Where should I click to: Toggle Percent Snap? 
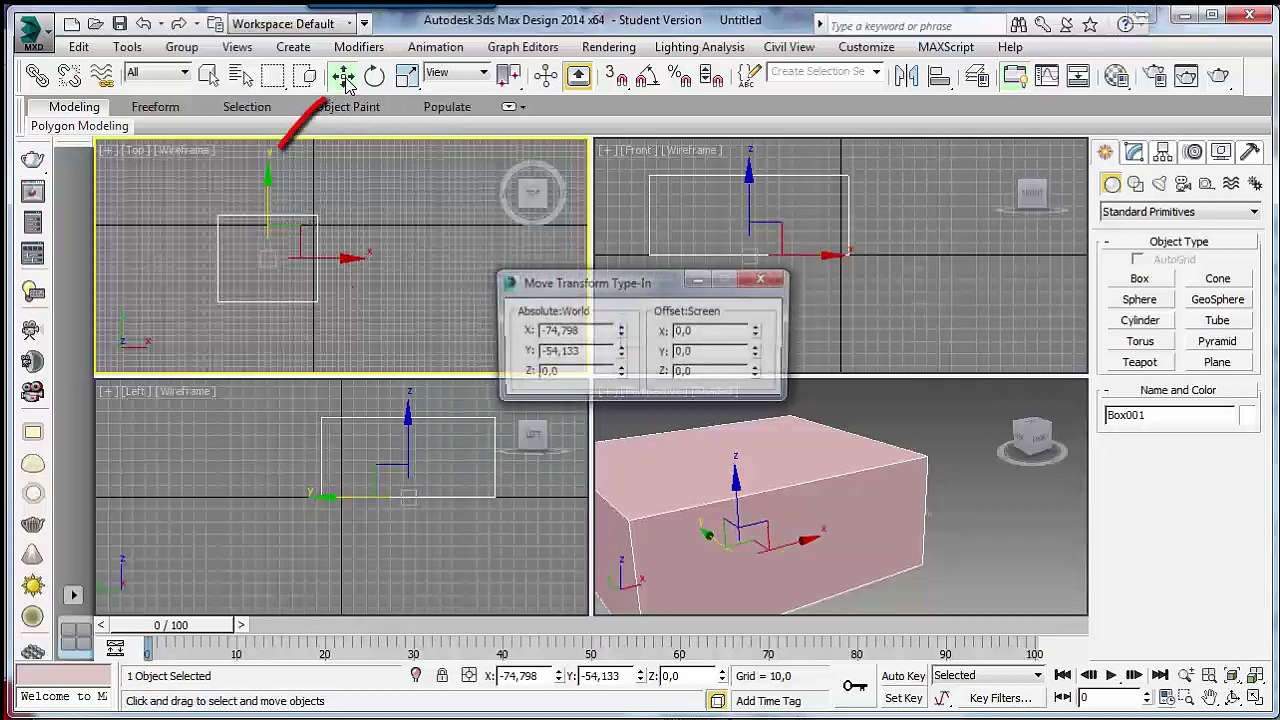pos(680,75)
